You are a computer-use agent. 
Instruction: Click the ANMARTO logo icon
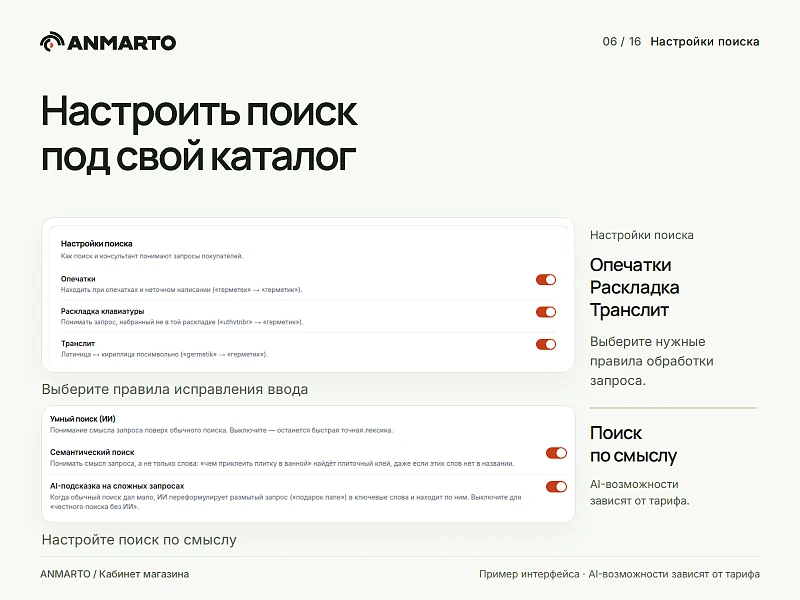click(52, 42)
